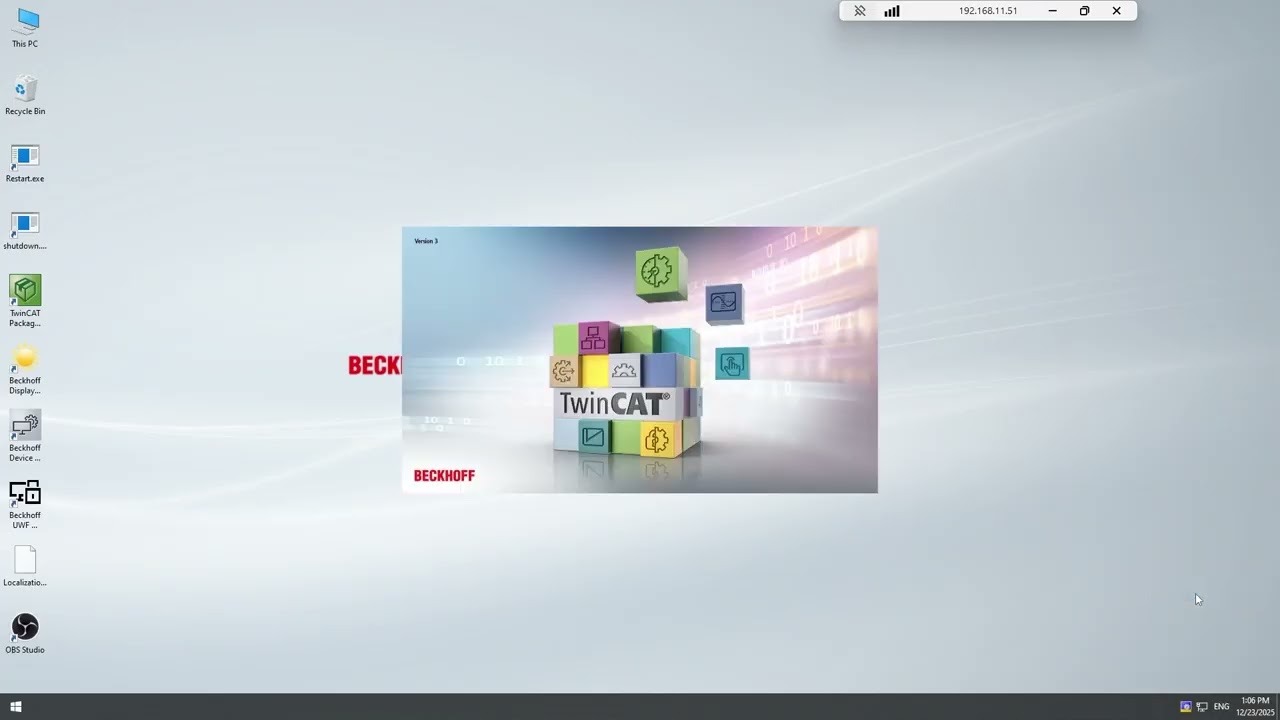
Task: Click the purple tray application icon
Action: pyautogui.click(x=1186, y=707)
